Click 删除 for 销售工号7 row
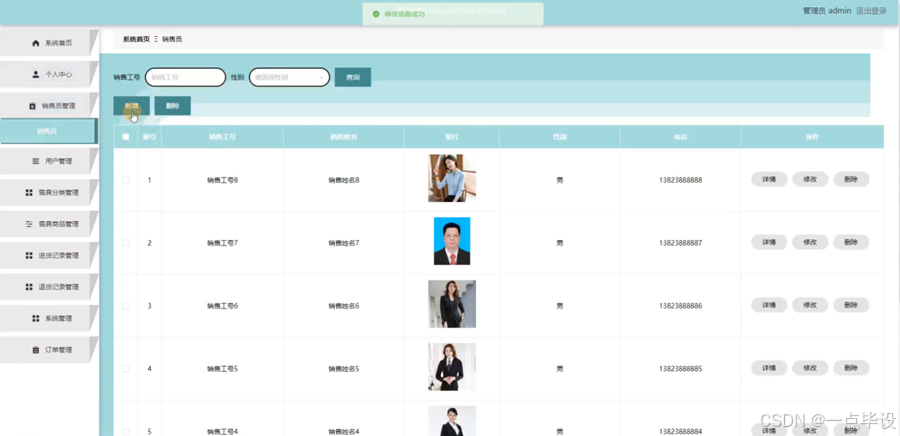900x436 pixels. pos(851,242)
